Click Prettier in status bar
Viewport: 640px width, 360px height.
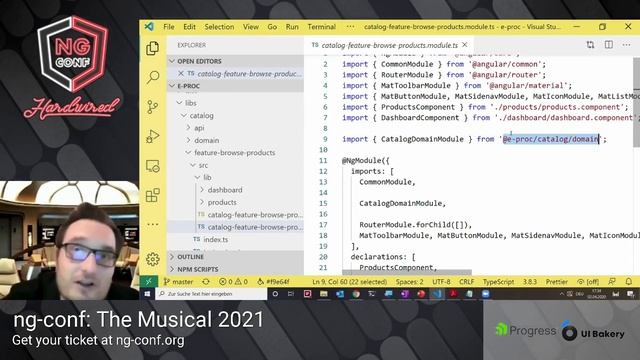pos(557,282)
